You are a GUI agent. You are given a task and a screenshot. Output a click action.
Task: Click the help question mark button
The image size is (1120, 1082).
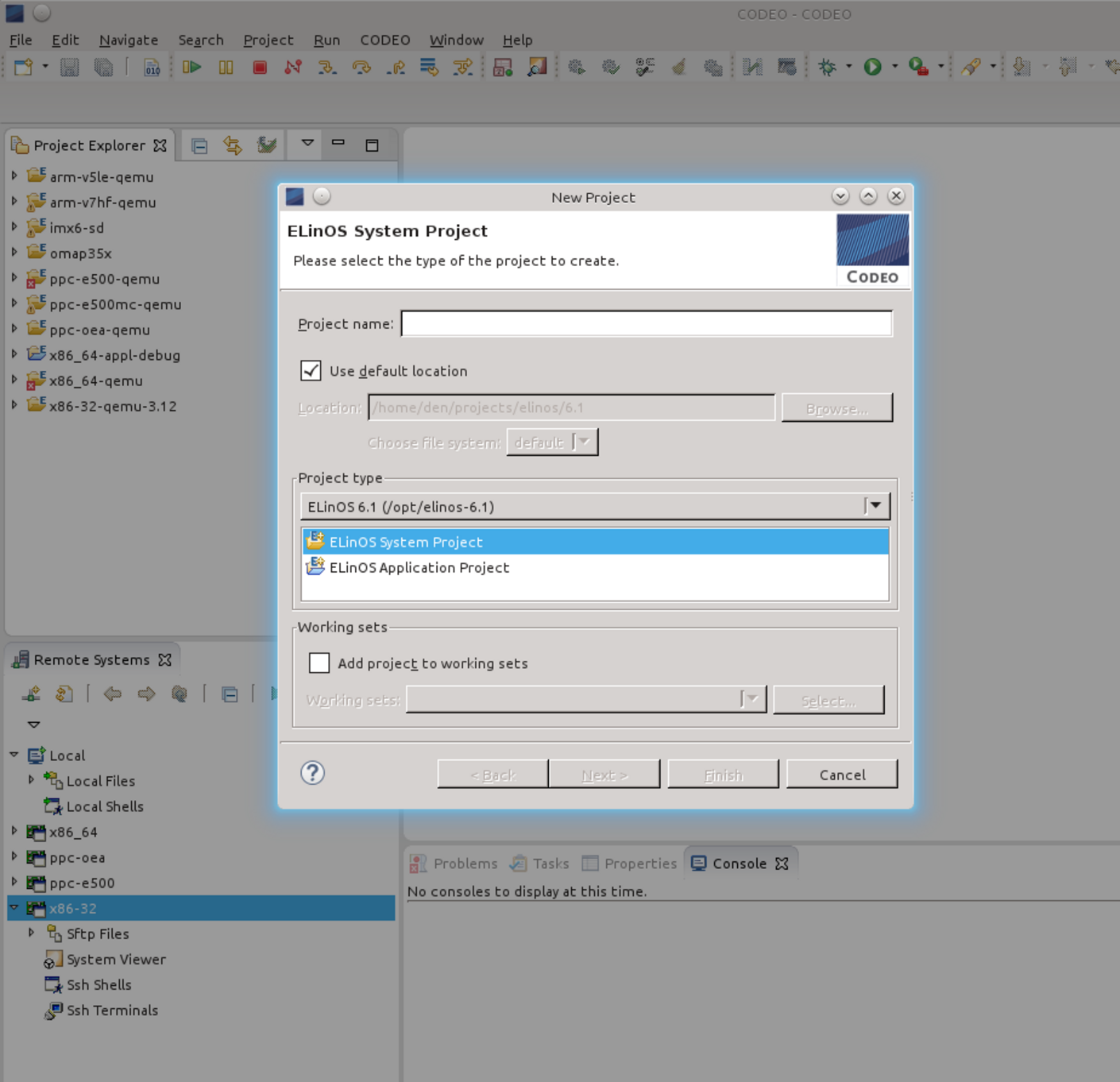pos(312,772)
